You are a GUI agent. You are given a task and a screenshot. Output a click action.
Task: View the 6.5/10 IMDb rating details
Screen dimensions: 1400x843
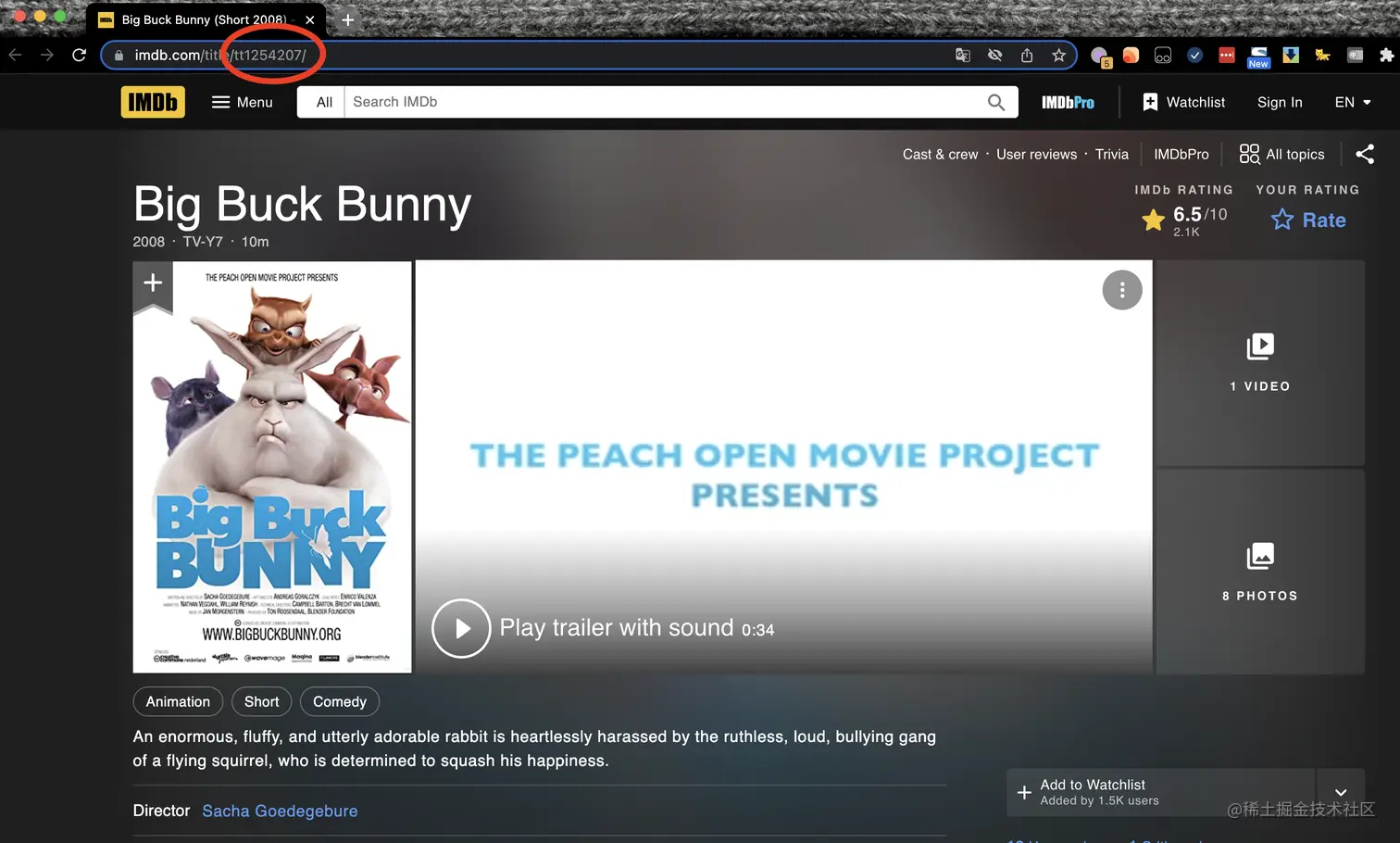tap(1185, 220)
